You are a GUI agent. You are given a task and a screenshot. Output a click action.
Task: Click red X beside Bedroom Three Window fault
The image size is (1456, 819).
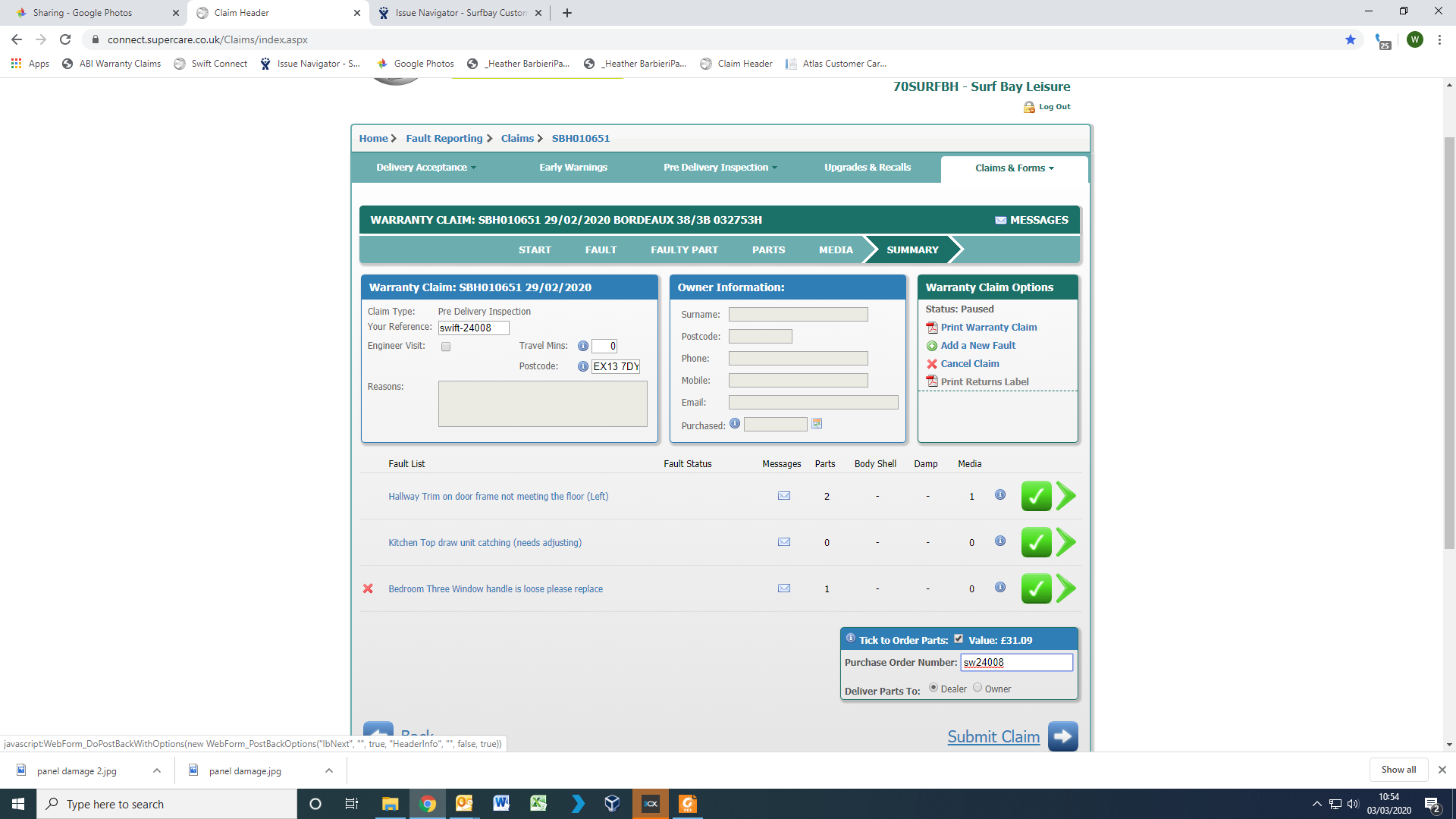click(368, 588)
